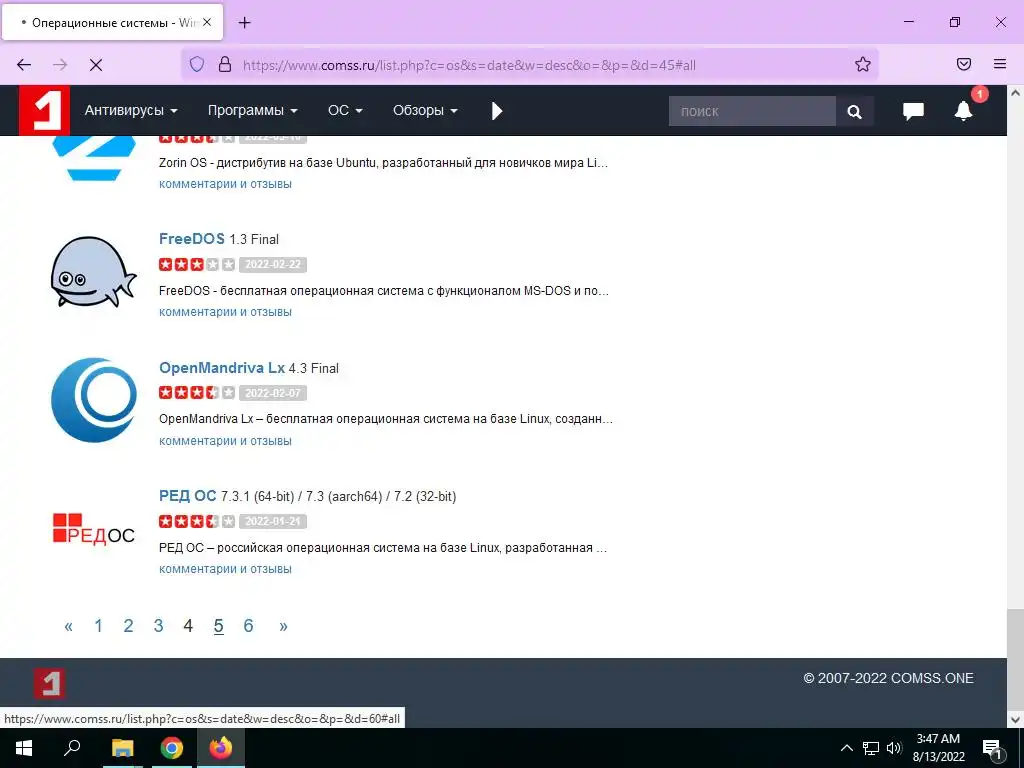Open the taskbar clock and date
1024x768 pixels.
point(938,748)
